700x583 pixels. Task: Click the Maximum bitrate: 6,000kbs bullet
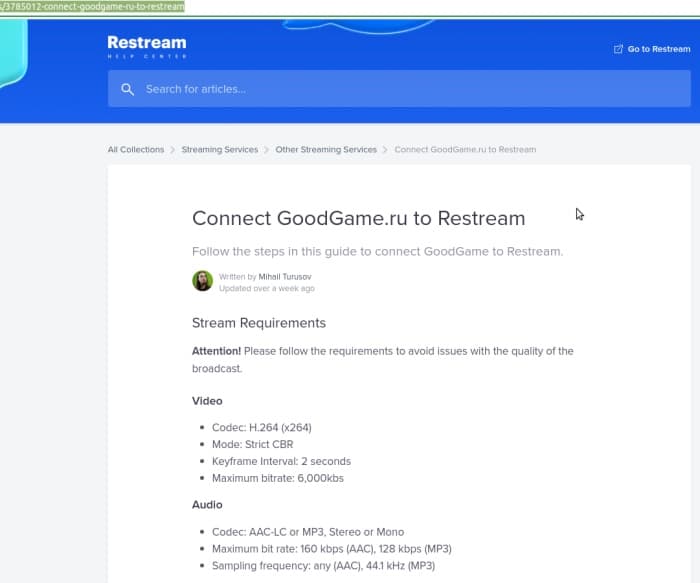coord(278,478)
